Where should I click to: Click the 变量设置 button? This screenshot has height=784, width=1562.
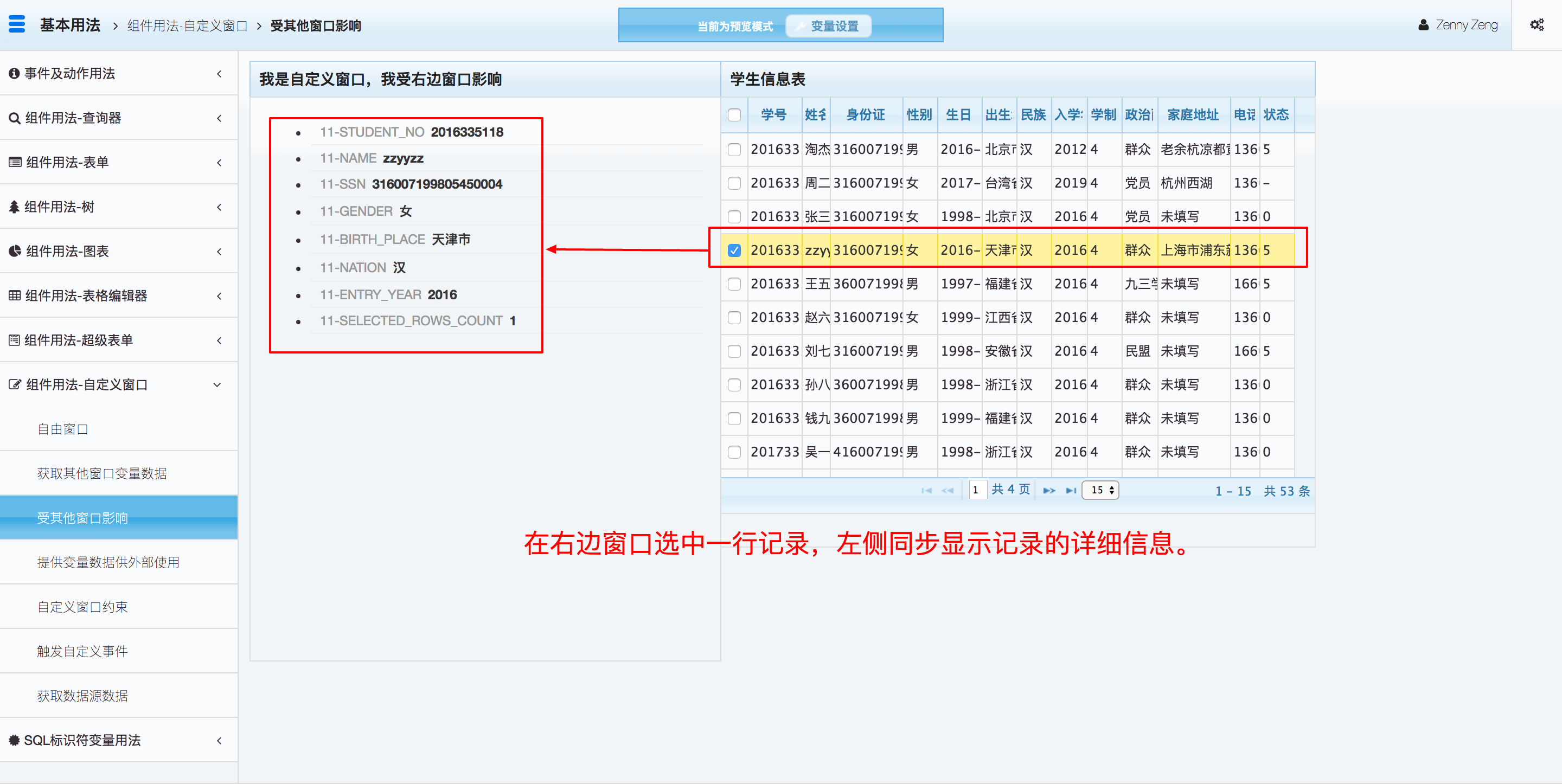(x=828, y=26)
